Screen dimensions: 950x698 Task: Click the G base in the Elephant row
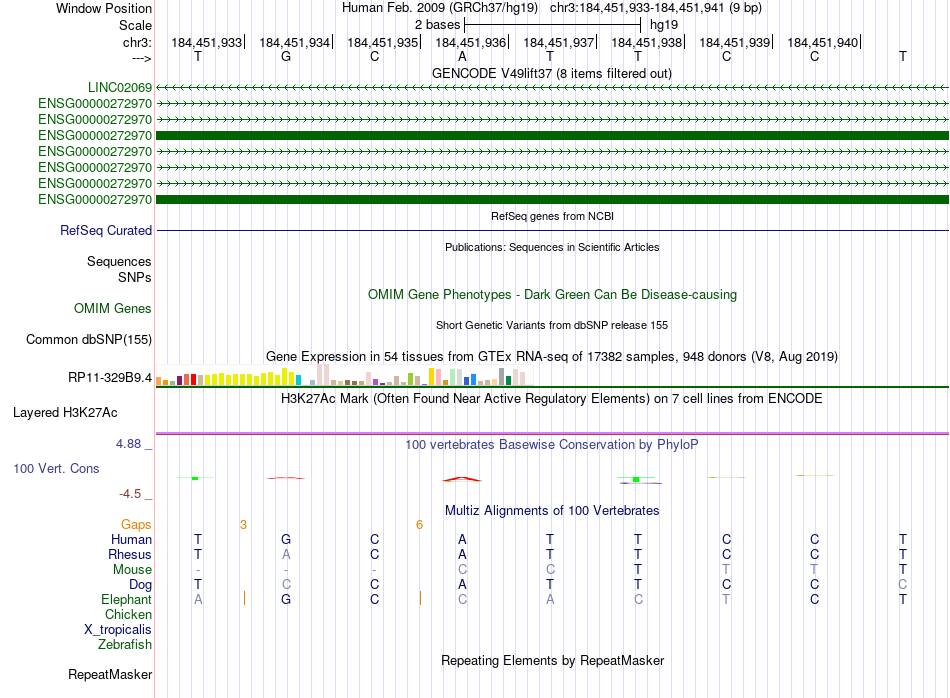pos(286,599)
